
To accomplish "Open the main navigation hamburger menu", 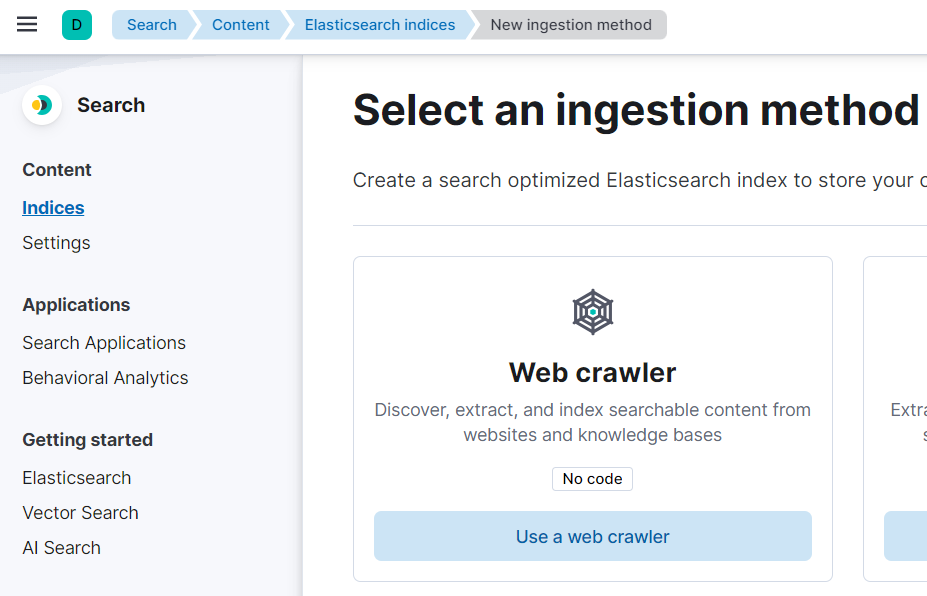I will tap(26, 25).
